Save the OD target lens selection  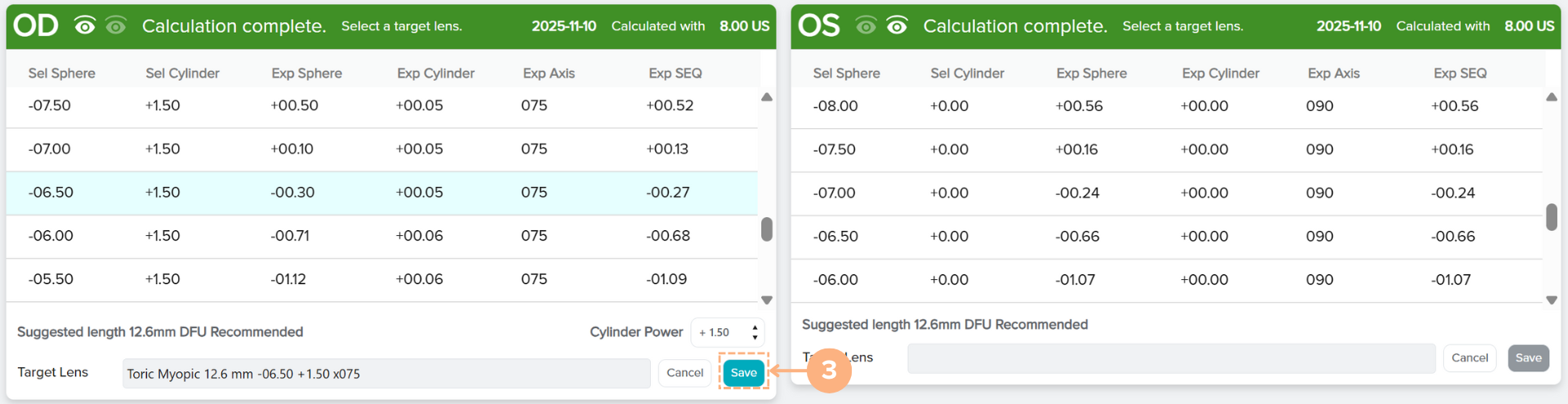743,373
